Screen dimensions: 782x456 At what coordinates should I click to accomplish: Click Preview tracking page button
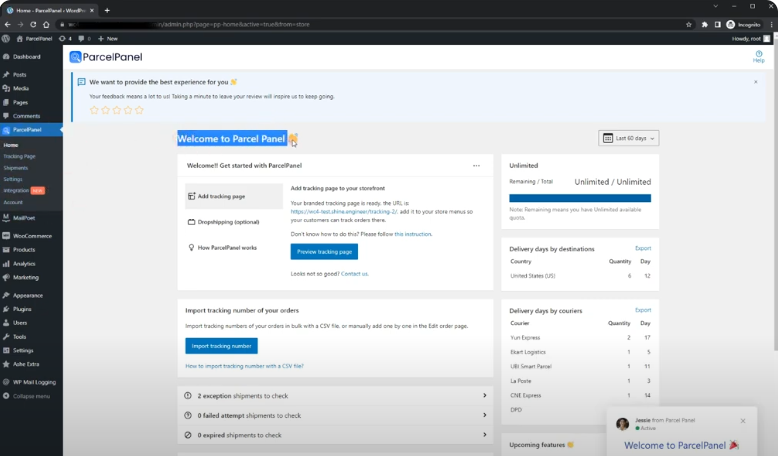coord(324,251)
